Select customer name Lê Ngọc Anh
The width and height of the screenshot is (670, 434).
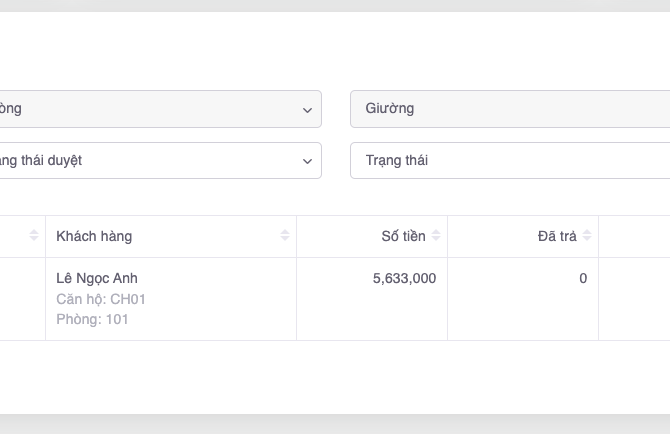[97, 278]
